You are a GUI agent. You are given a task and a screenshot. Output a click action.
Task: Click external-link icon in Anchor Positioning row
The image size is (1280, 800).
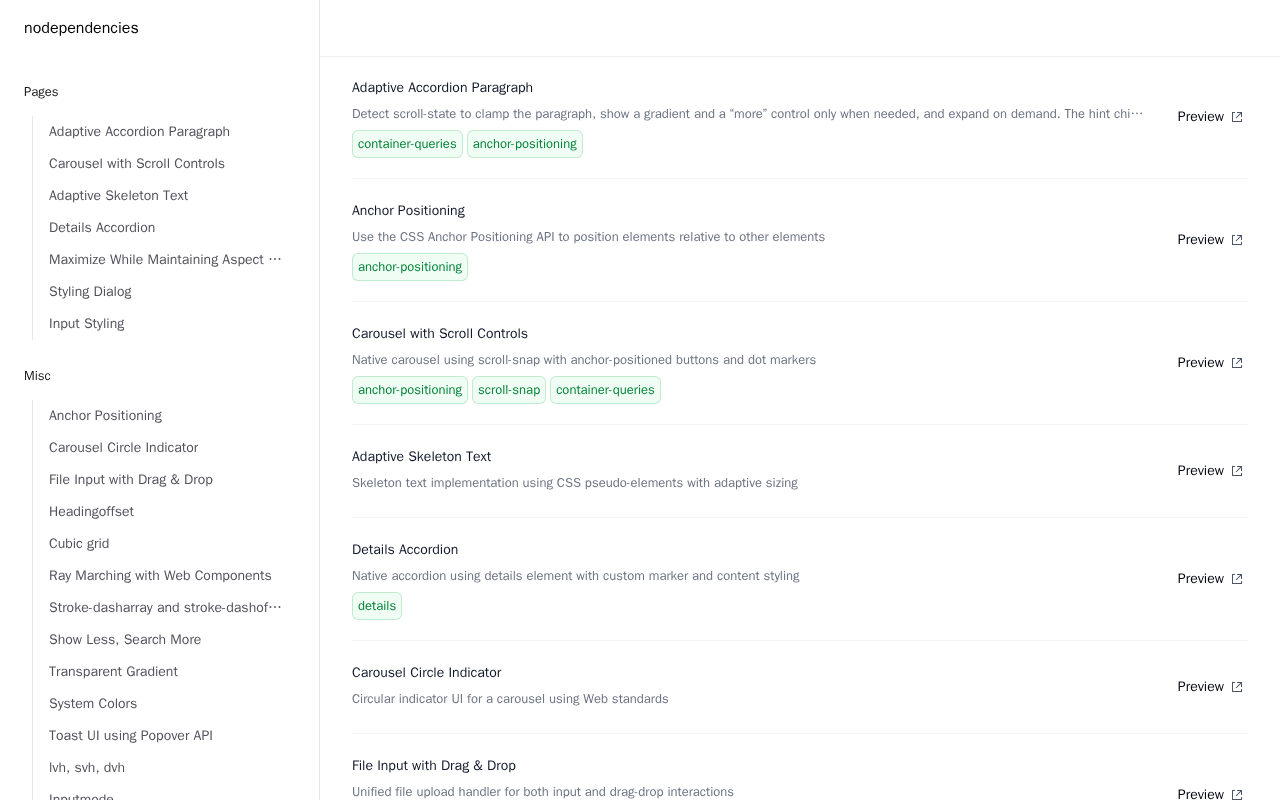click(1237, 240)
